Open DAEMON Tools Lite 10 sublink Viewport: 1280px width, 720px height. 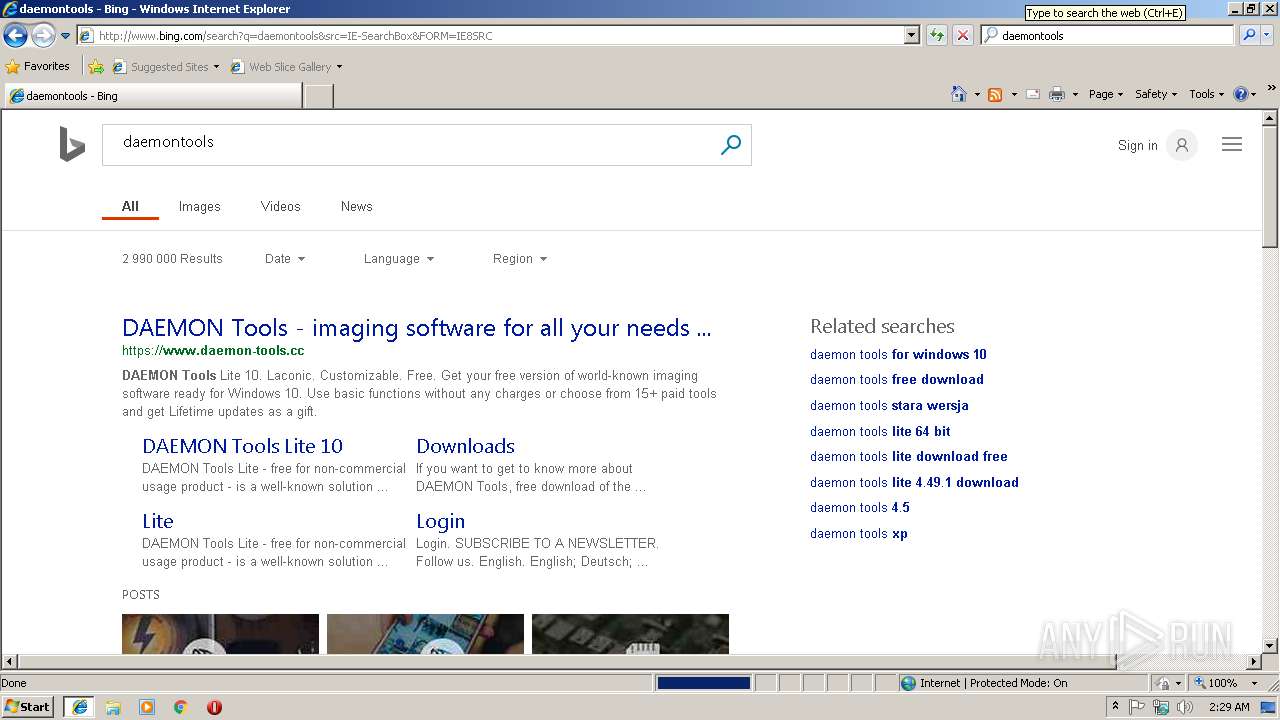pos(242,446)
